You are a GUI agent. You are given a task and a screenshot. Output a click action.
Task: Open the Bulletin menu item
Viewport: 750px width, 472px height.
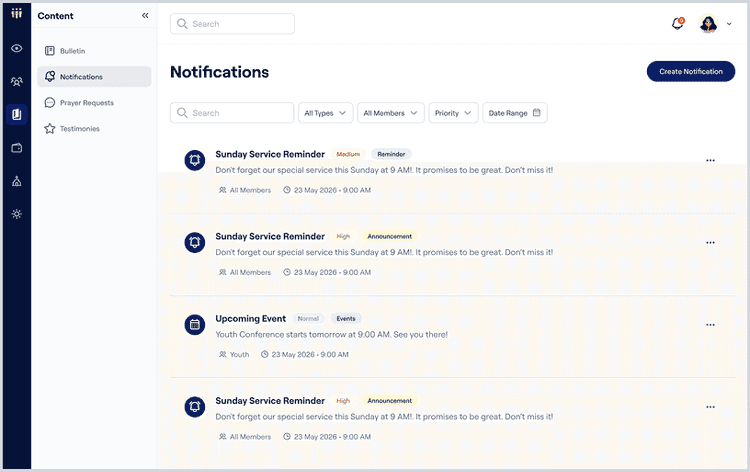(94, 51)
